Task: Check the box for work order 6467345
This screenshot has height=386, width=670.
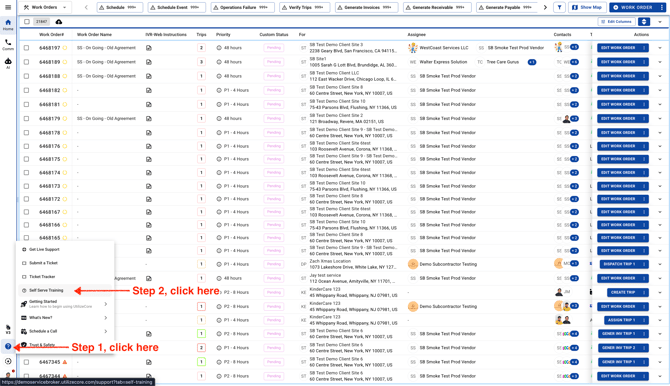Action: [26, 362]
